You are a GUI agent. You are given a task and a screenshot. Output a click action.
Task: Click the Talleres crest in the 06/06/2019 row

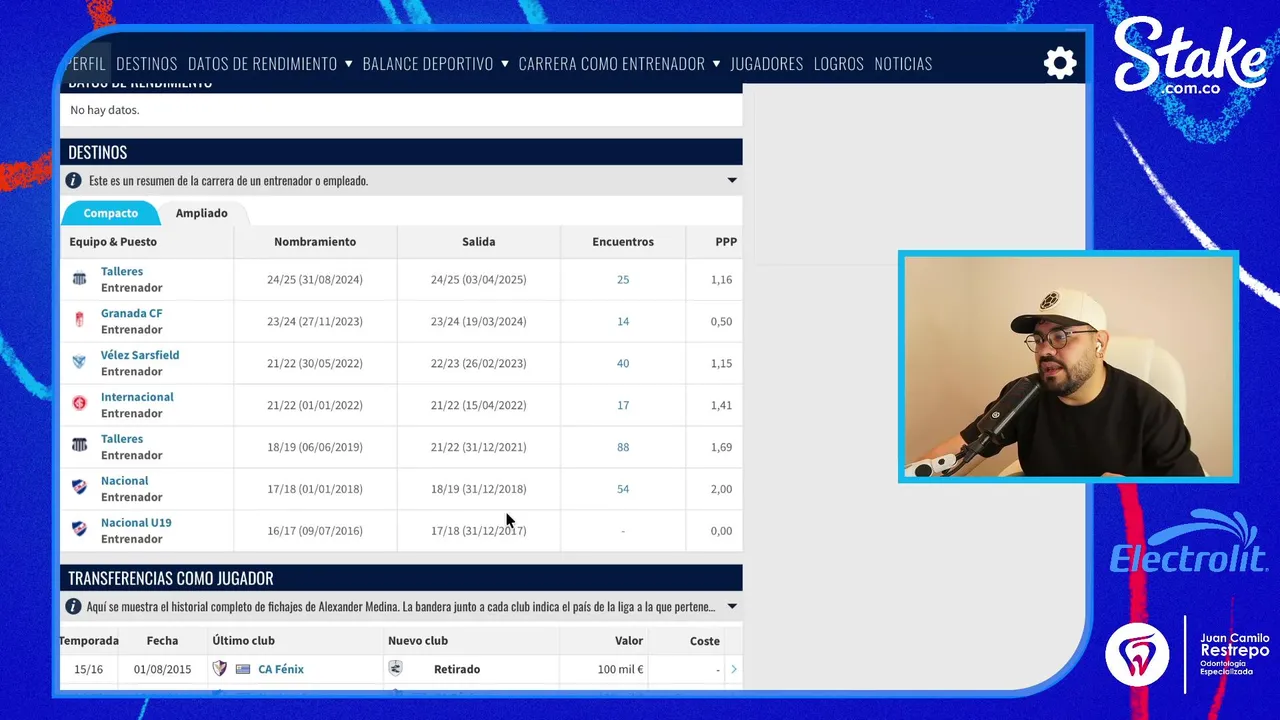(79, 446)
